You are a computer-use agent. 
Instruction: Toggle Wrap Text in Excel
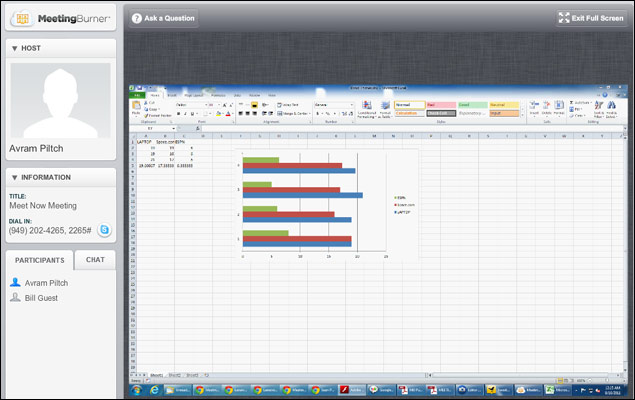tap(288, 105)
